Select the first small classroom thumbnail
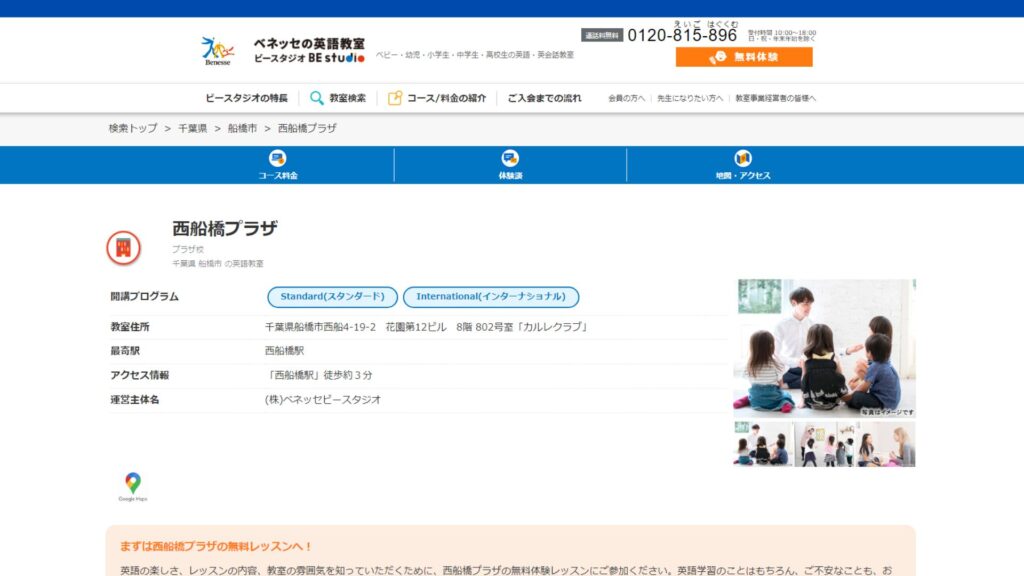The height and width of the screenshot is (576, 1024). point(763,444)
